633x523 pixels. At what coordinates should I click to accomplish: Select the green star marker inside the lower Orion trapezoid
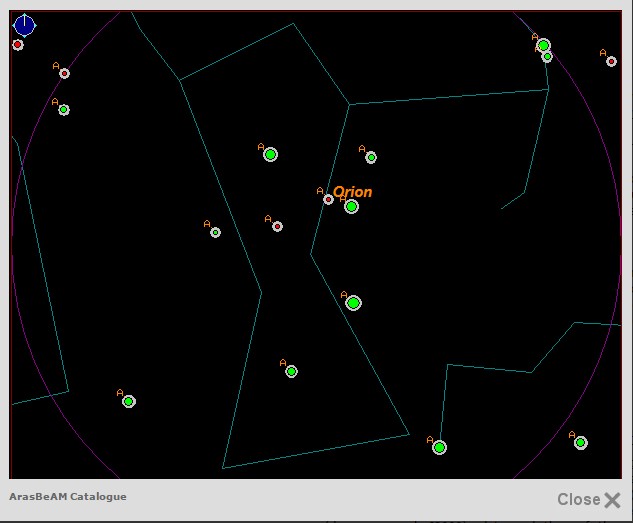pos(291,371)
